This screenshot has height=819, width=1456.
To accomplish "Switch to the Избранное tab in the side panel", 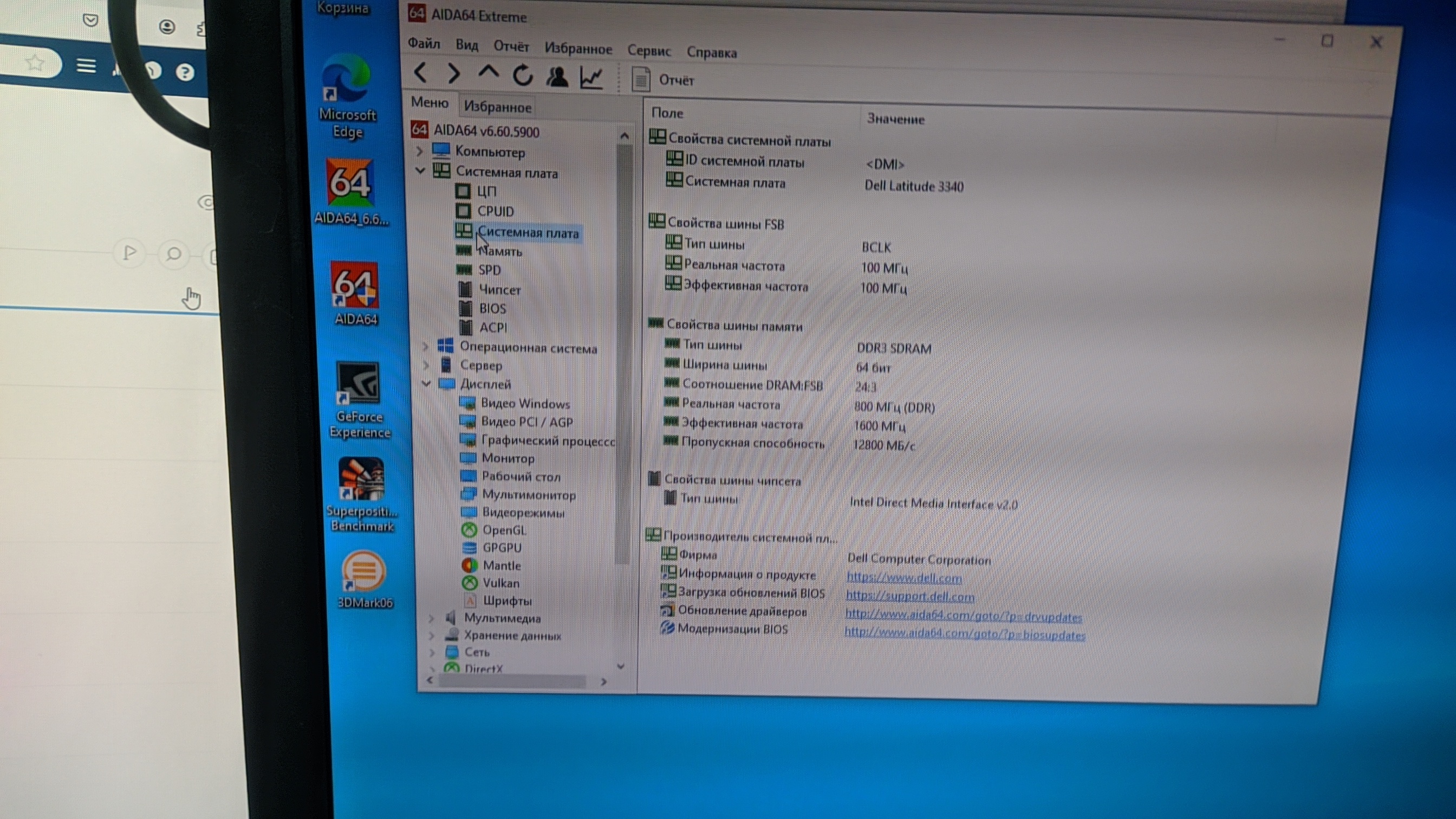I will tap(497, 106).
